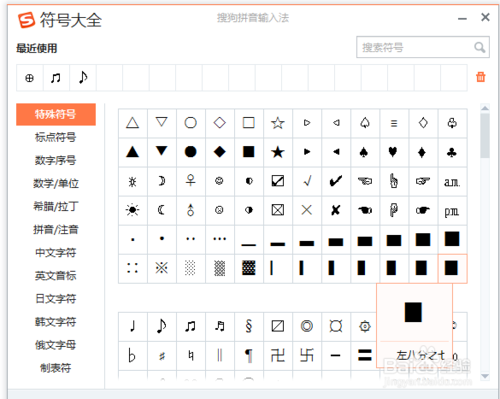500x399 pixels.
Task: Insert solid diamond ◆ symbol
Action: pos(220,152)
